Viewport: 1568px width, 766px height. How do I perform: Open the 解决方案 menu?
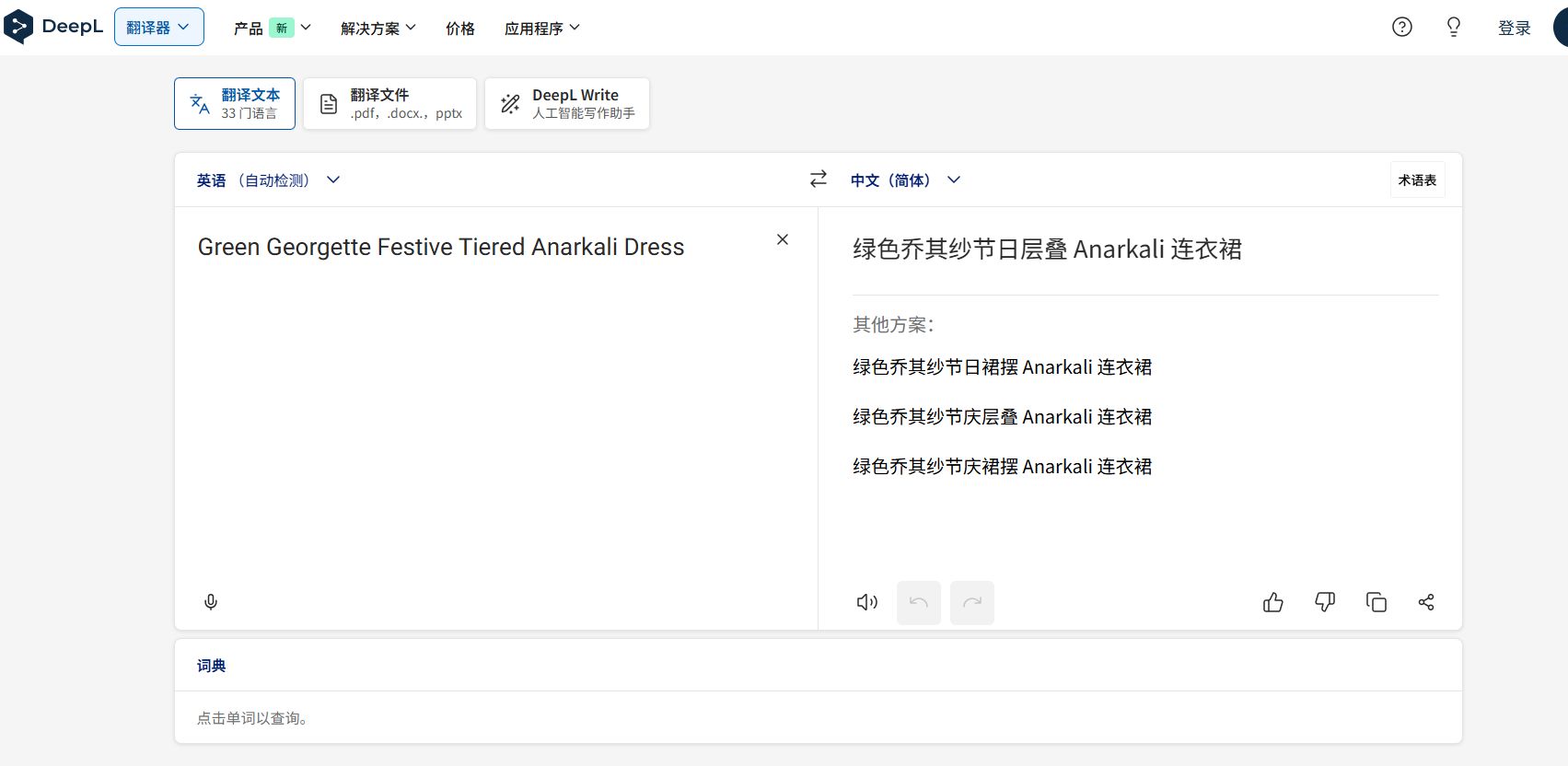click(377, 29)
